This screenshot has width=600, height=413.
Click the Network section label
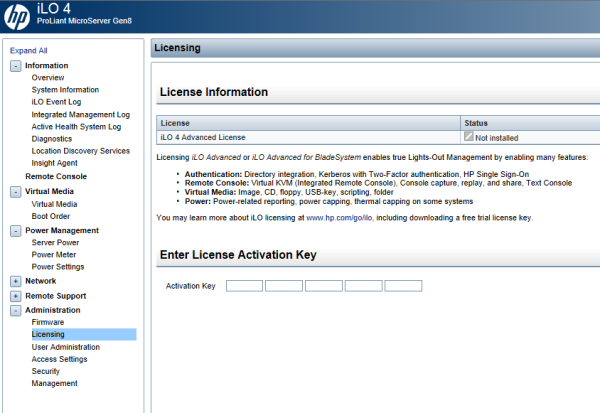click(41, 281)
